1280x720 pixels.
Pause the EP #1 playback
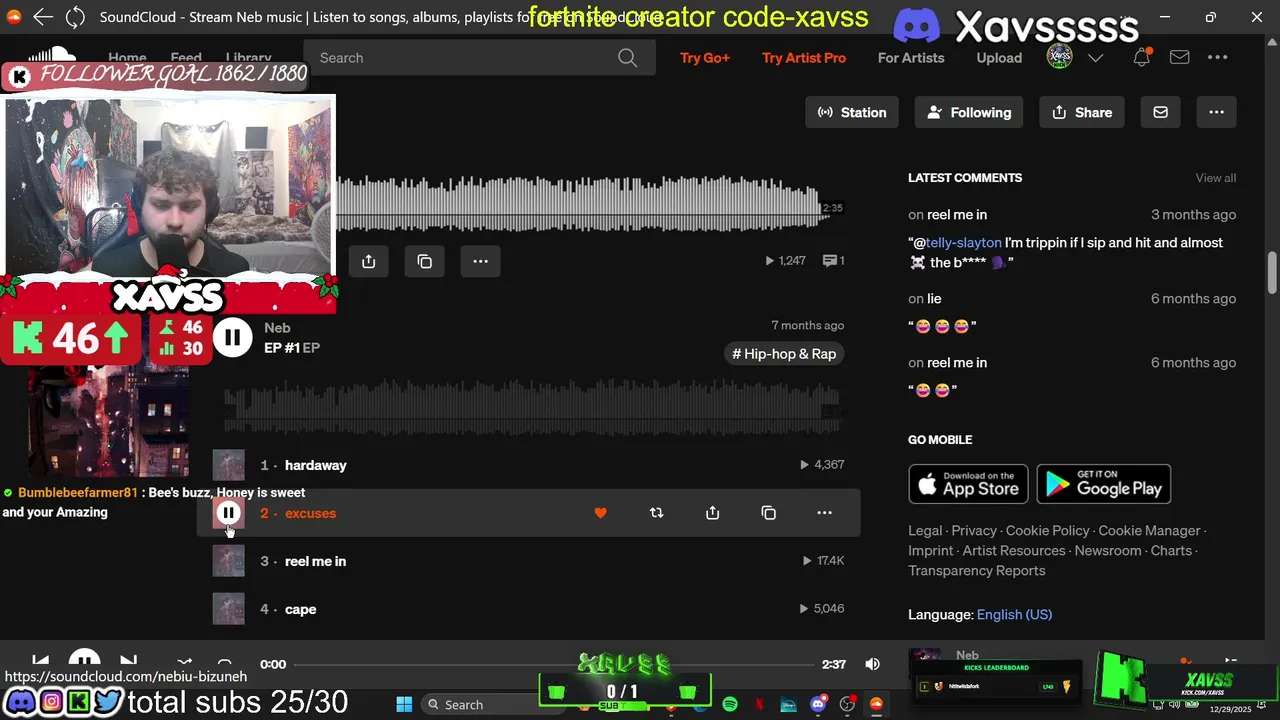[232, 337]
